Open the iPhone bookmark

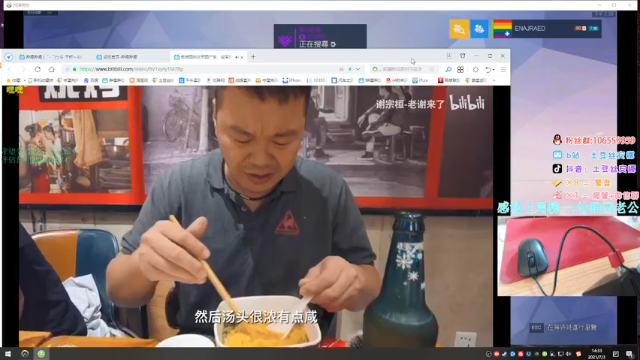[291, 80]
